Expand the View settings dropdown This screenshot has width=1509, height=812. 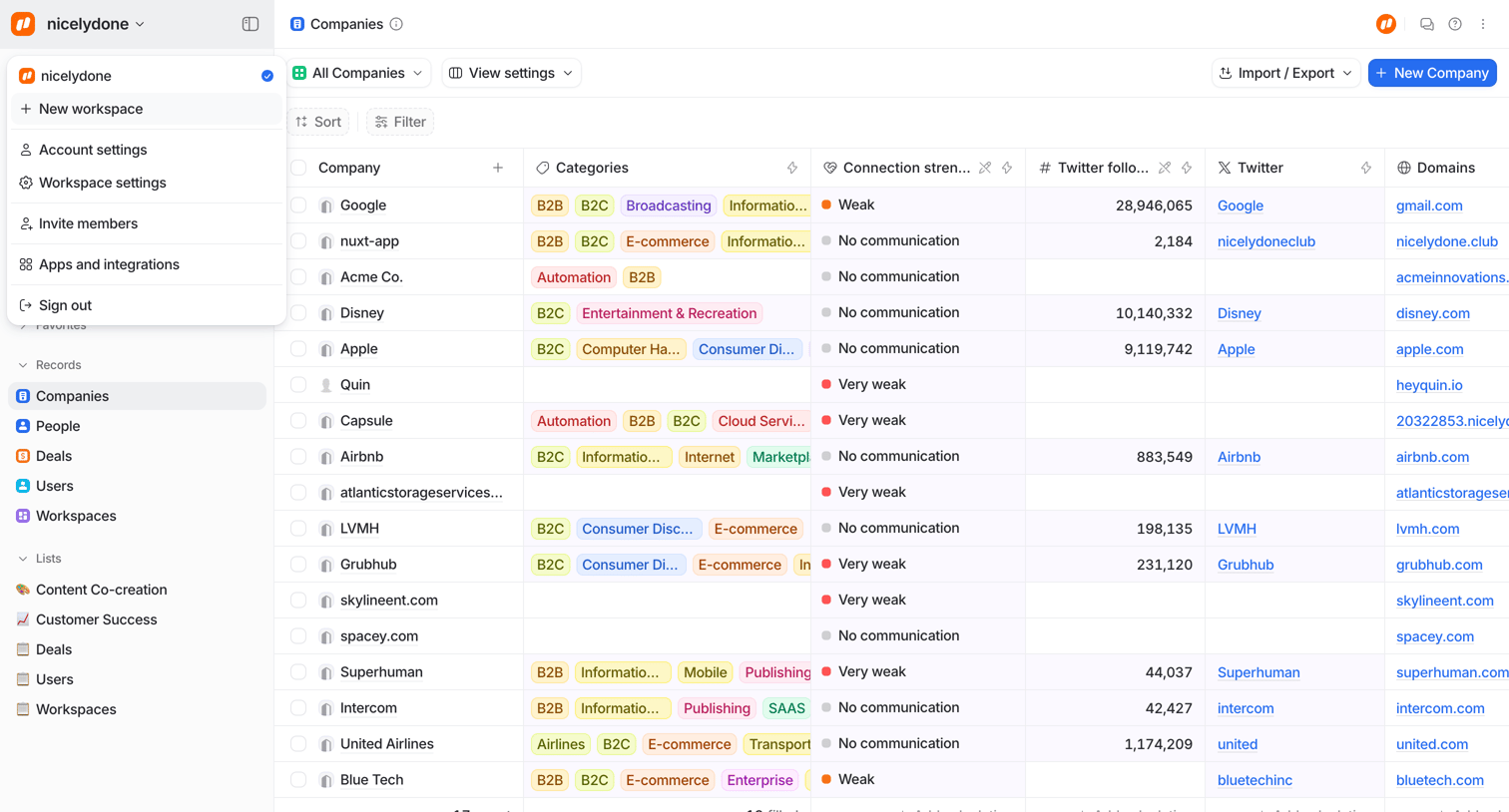(511, 73)
